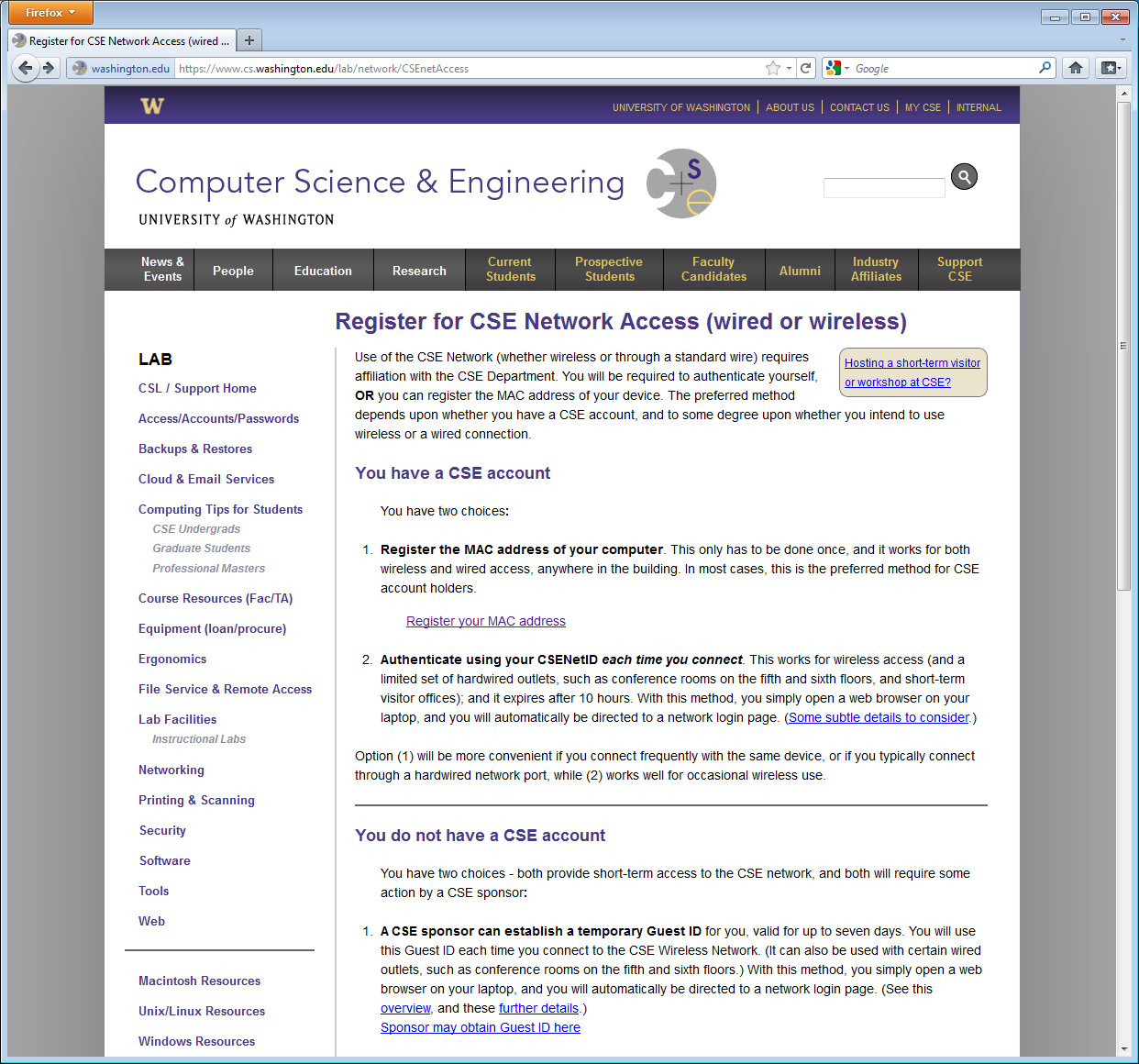Image resolution: width=1139 pixels, height=1064 pixels.
Task: Click the Google search box in toolbar
Action: coord(945,68)
